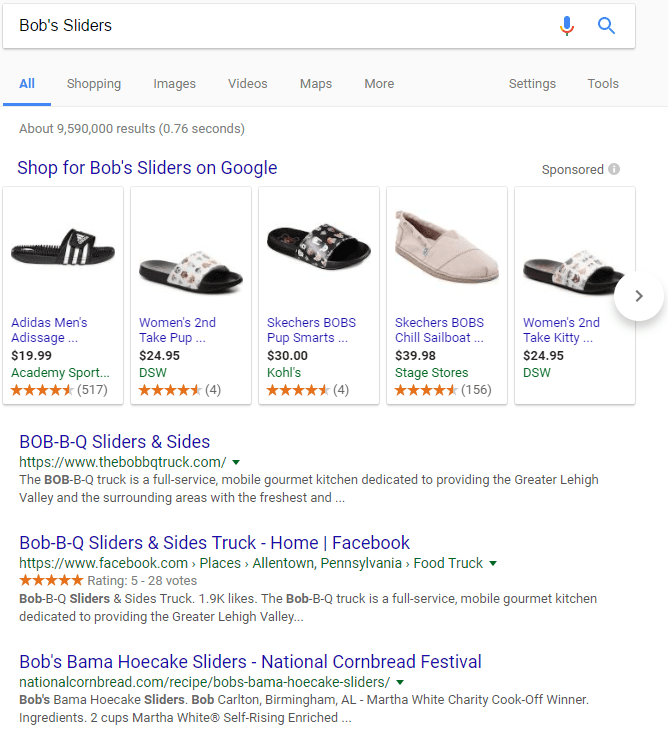Click the Adidas Men's Adissage sandal image
The image size is (668, 733).
(63, 246)
